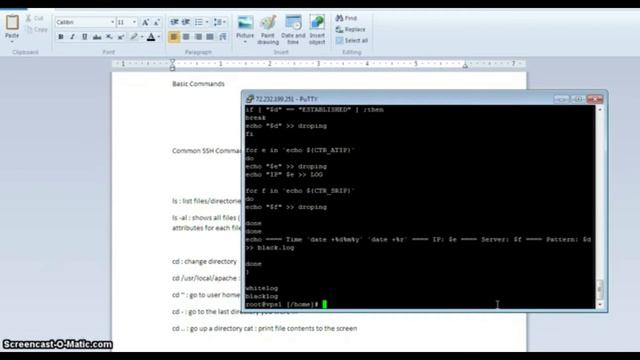
Task: Click the 'cd .. : go up a directory' line
Action: (264, 328)
